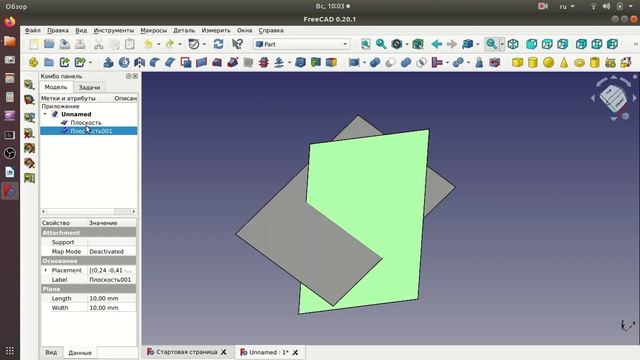Create a new document with the New icon
Image resolution: width=640 pixels, height=360 pixels.
pyautogui.click(x=33, y=44)
